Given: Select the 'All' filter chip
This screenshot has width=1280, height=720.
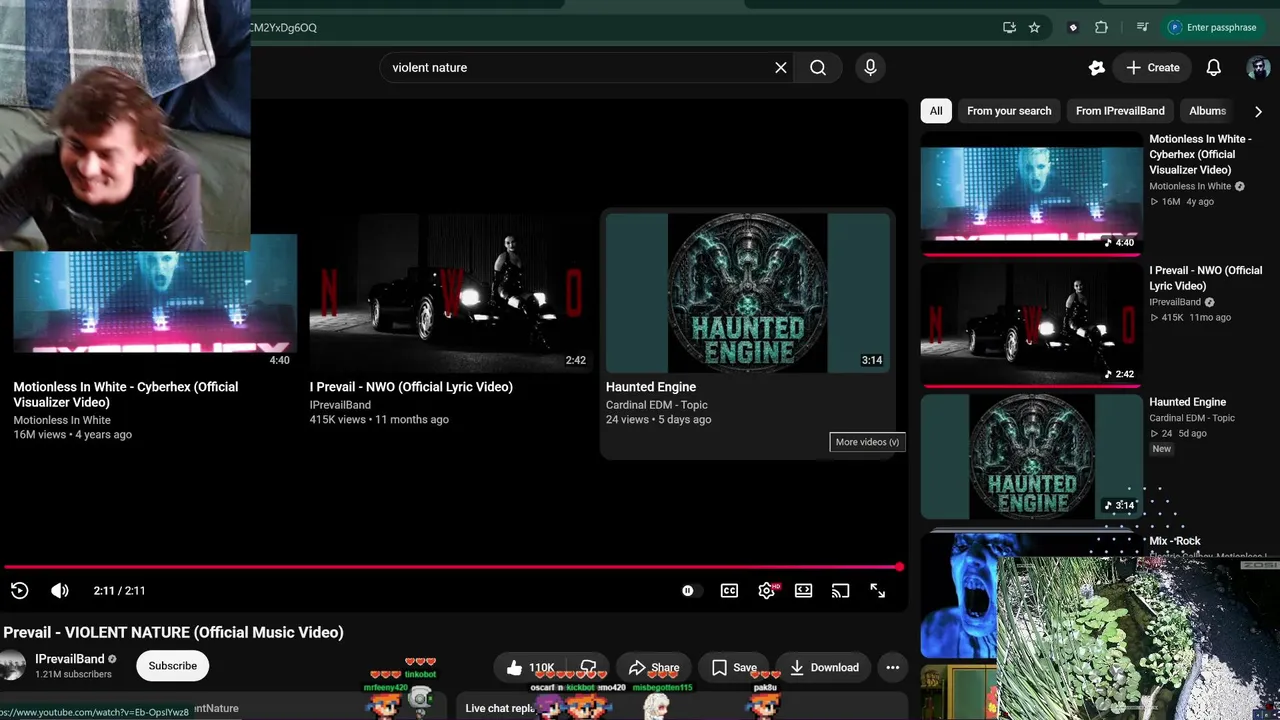Looking at the screenshot, I should tap(936, 111).
